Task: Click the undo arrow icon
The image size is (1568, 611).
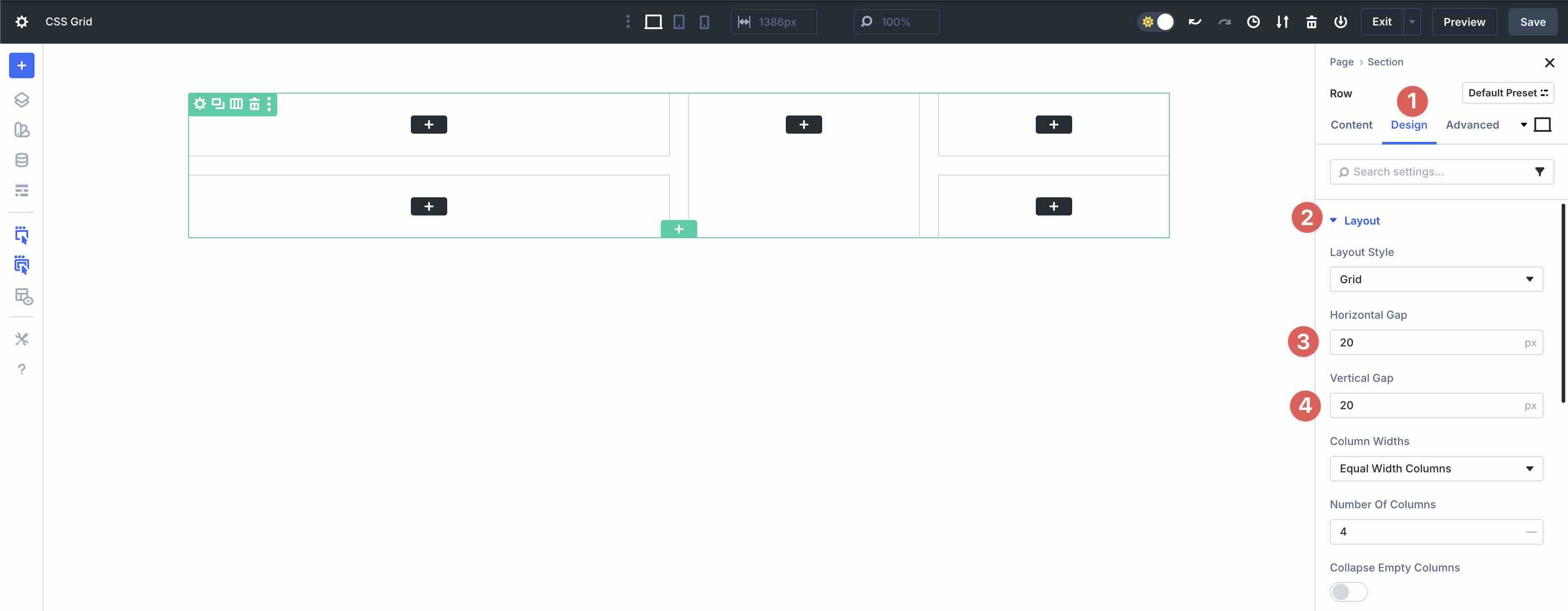Action: point(1194,21)
